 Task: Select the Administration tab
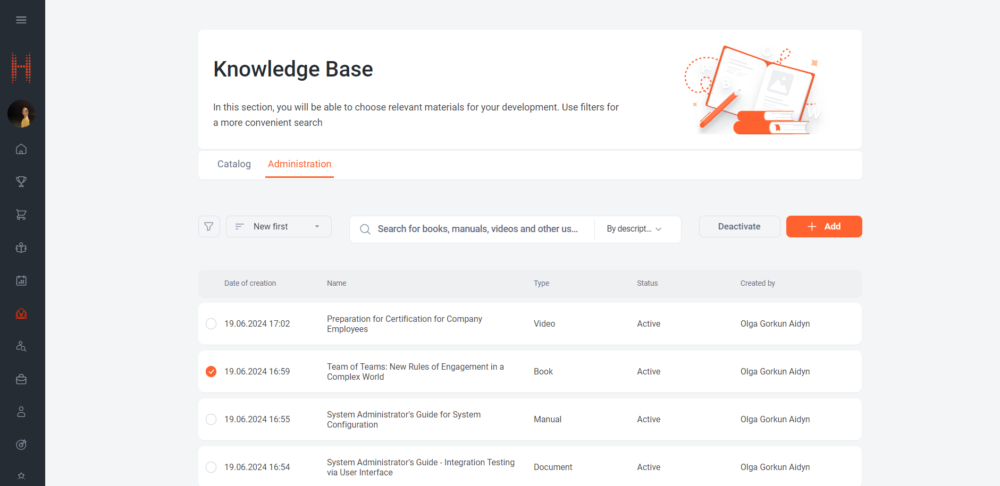tap(299, 164)
